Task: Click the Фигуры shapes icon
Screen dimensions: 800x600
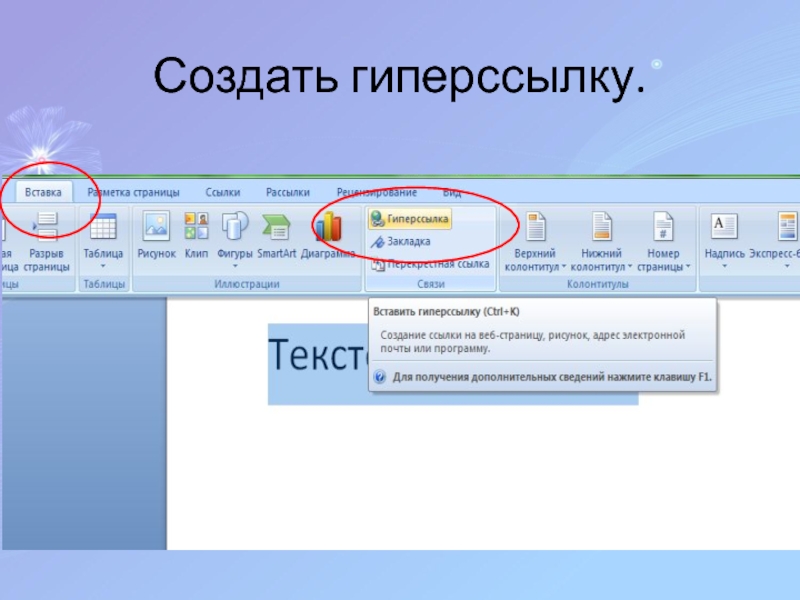Action: click(x=235, y=227)
